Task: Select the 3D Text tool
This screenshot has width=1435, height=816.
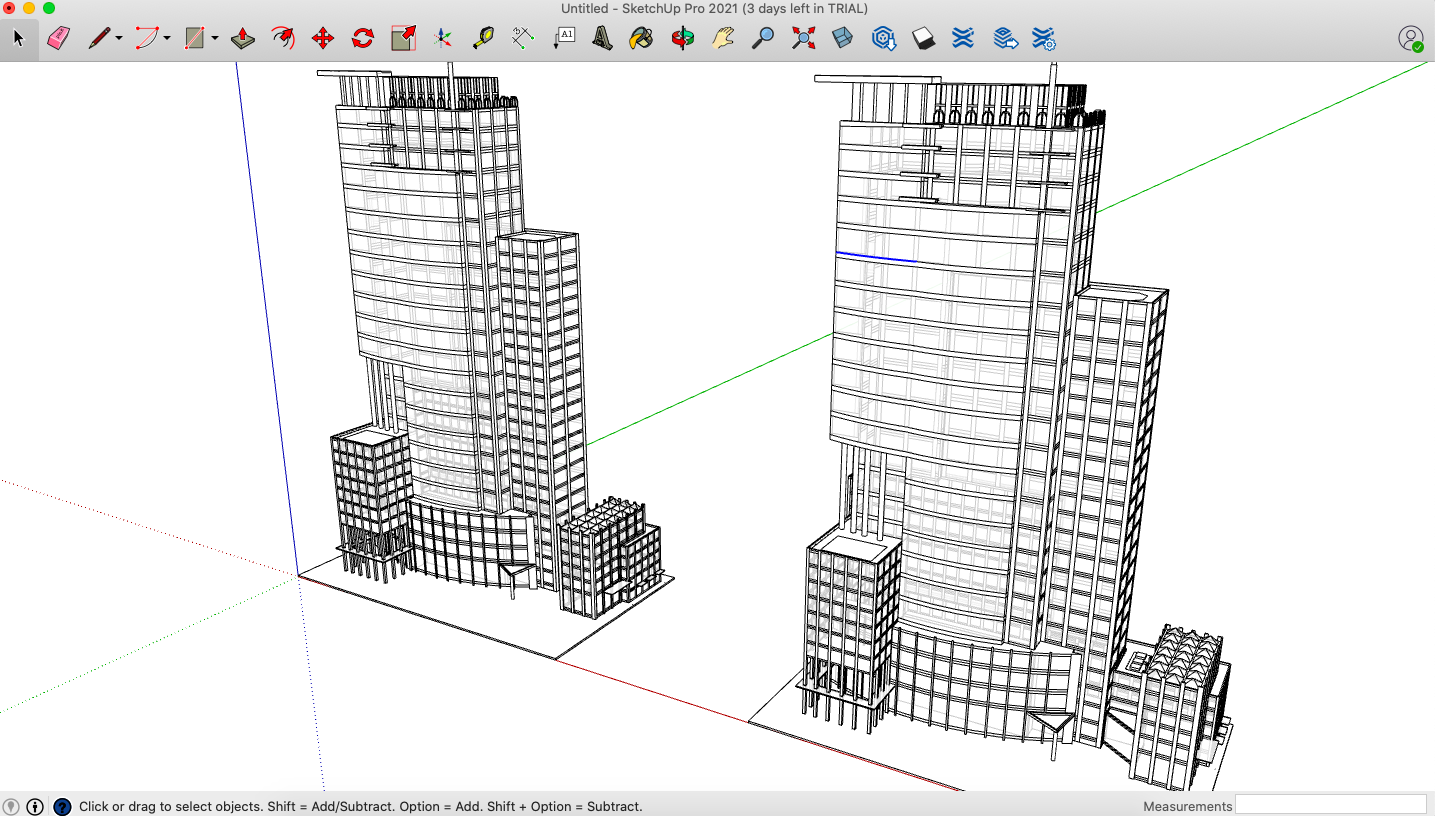Action: [x=602, y=39]
